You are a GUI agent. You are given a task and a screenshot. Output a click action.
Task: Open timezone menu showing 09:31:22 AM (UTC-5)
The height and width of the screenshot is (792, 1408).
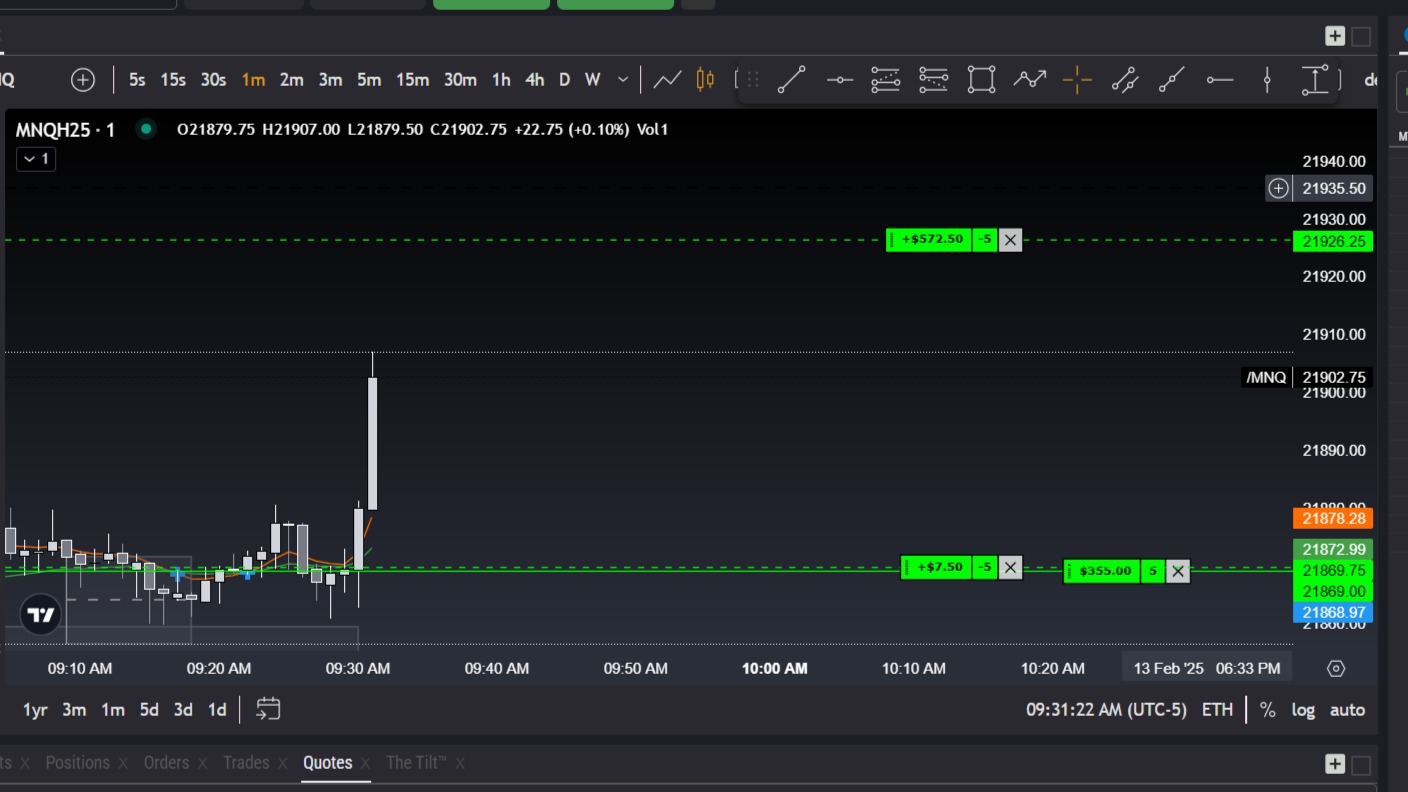tap(1106, 710)
